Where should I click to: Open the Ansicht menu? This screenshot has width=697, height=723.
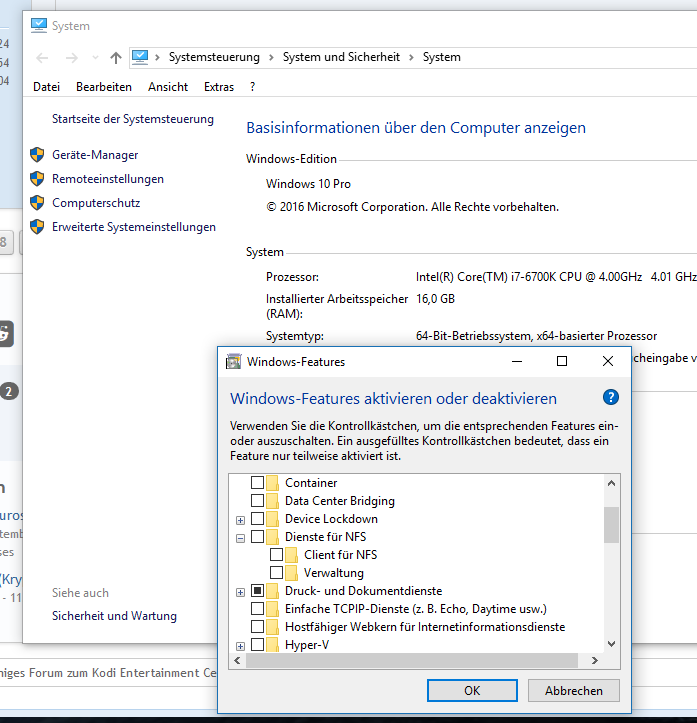168,87
